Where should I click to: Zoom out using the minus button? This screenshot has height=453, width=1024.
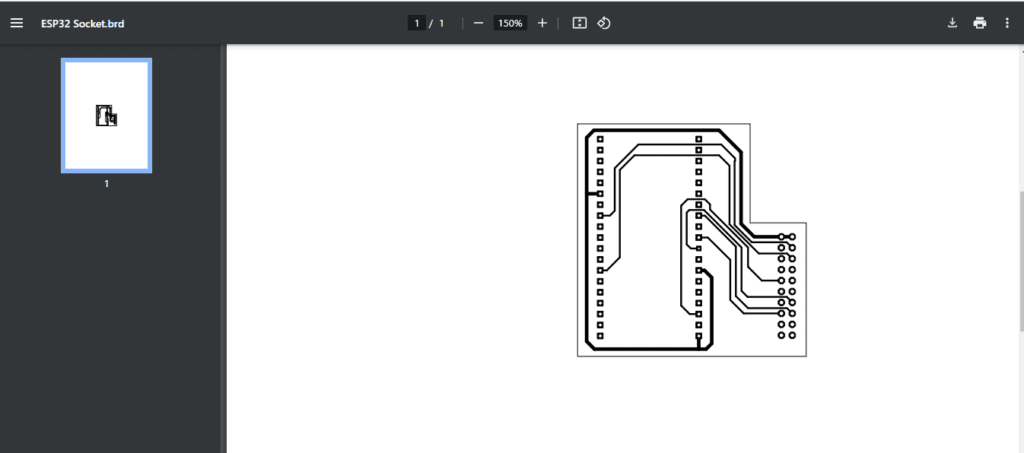[x=478, y=23]
